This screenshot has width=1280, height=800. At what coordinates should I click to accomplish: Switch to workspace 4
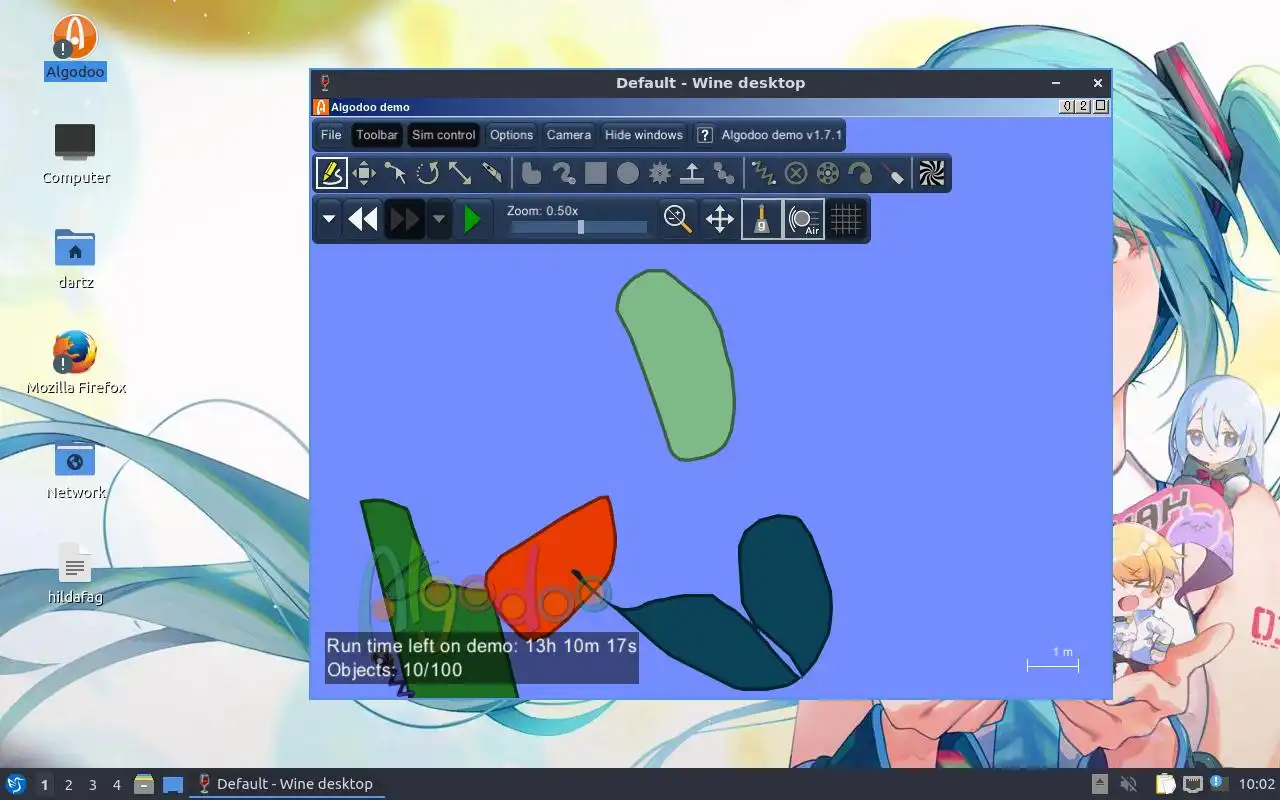[x=116, y=785]
